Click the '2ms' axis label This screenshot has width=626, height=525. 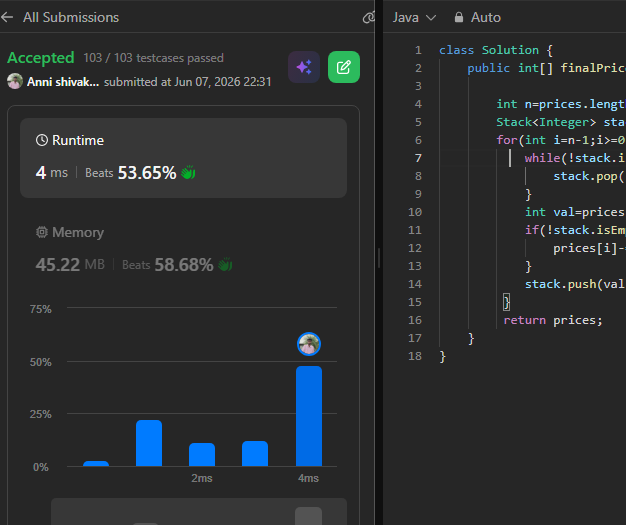pos(202,478)
